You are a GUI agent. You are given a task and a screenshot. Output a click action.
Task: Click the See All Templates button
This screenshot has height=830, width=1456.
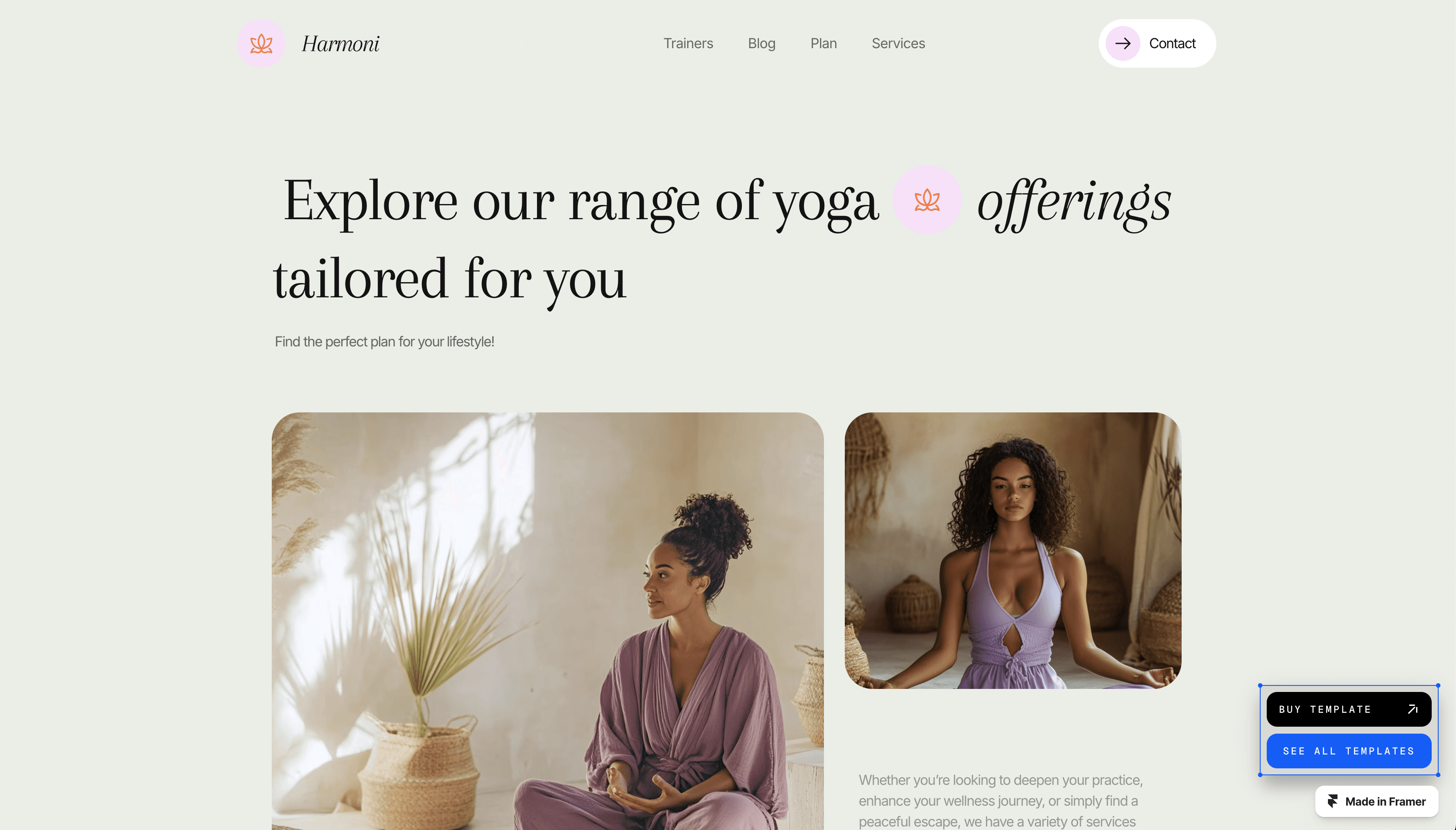(1349, 751)
